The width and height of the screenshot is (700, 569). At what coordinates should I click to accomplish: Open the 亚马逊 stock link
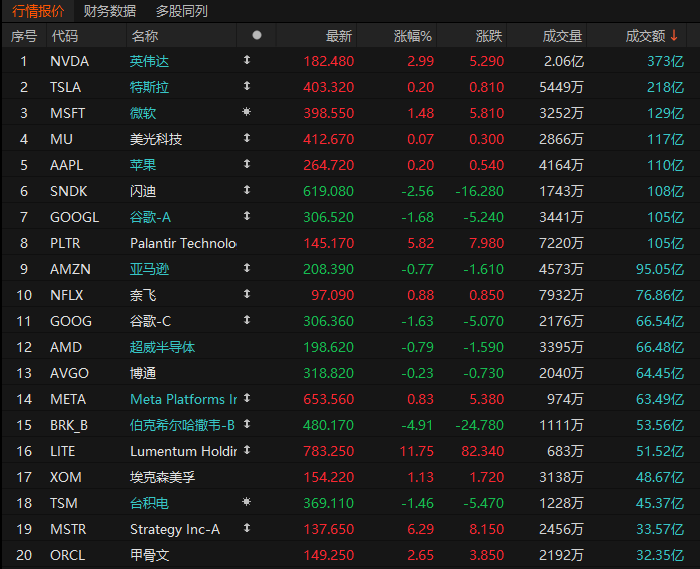coord(150,269)
